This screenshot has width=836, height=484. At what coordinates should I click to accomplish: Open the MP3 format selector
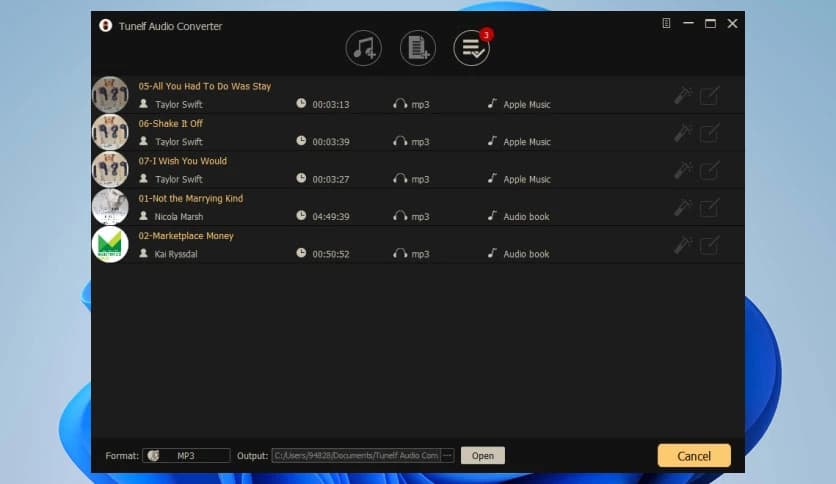pyautogui.click(x=186, y=456)
